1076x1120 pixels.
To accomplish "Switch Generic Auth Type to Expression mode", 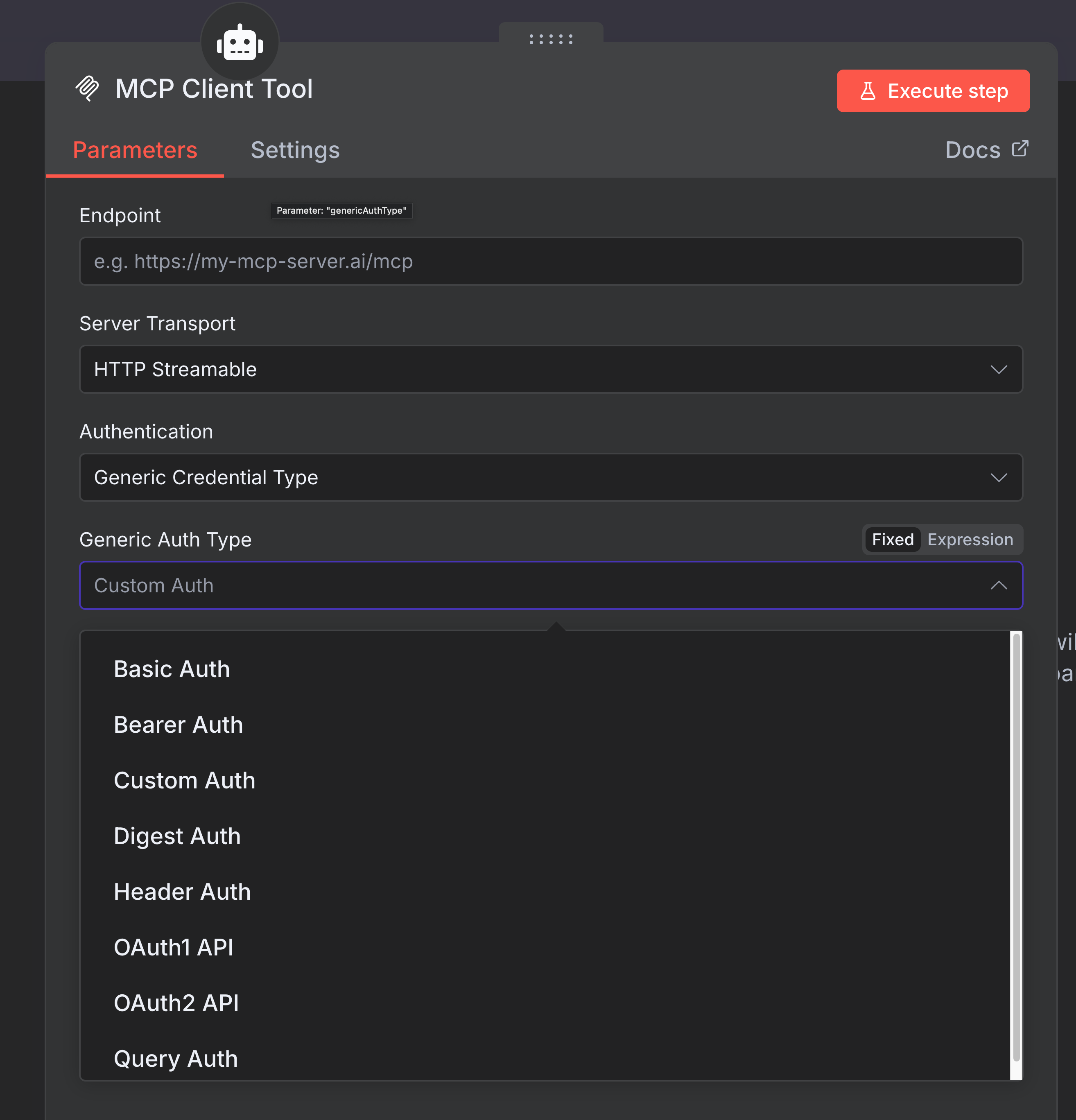I will point(970,540).
